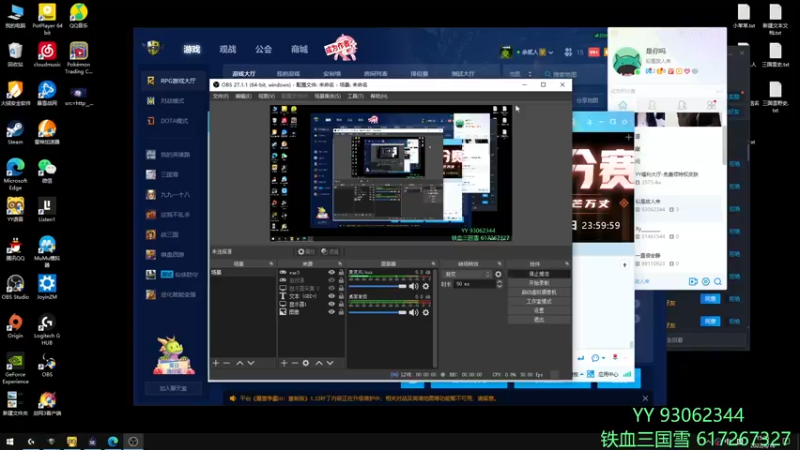Move scene up arrow in scenes panel

click(240, 363)
